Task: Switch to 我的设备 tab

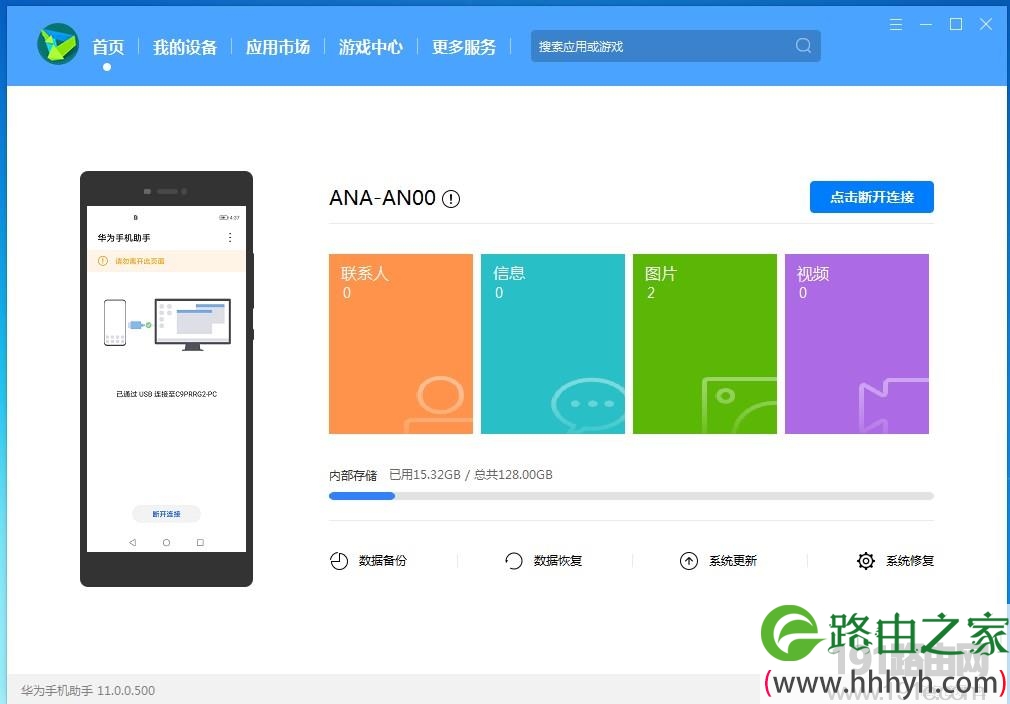Action: click(x=185, y=47)
